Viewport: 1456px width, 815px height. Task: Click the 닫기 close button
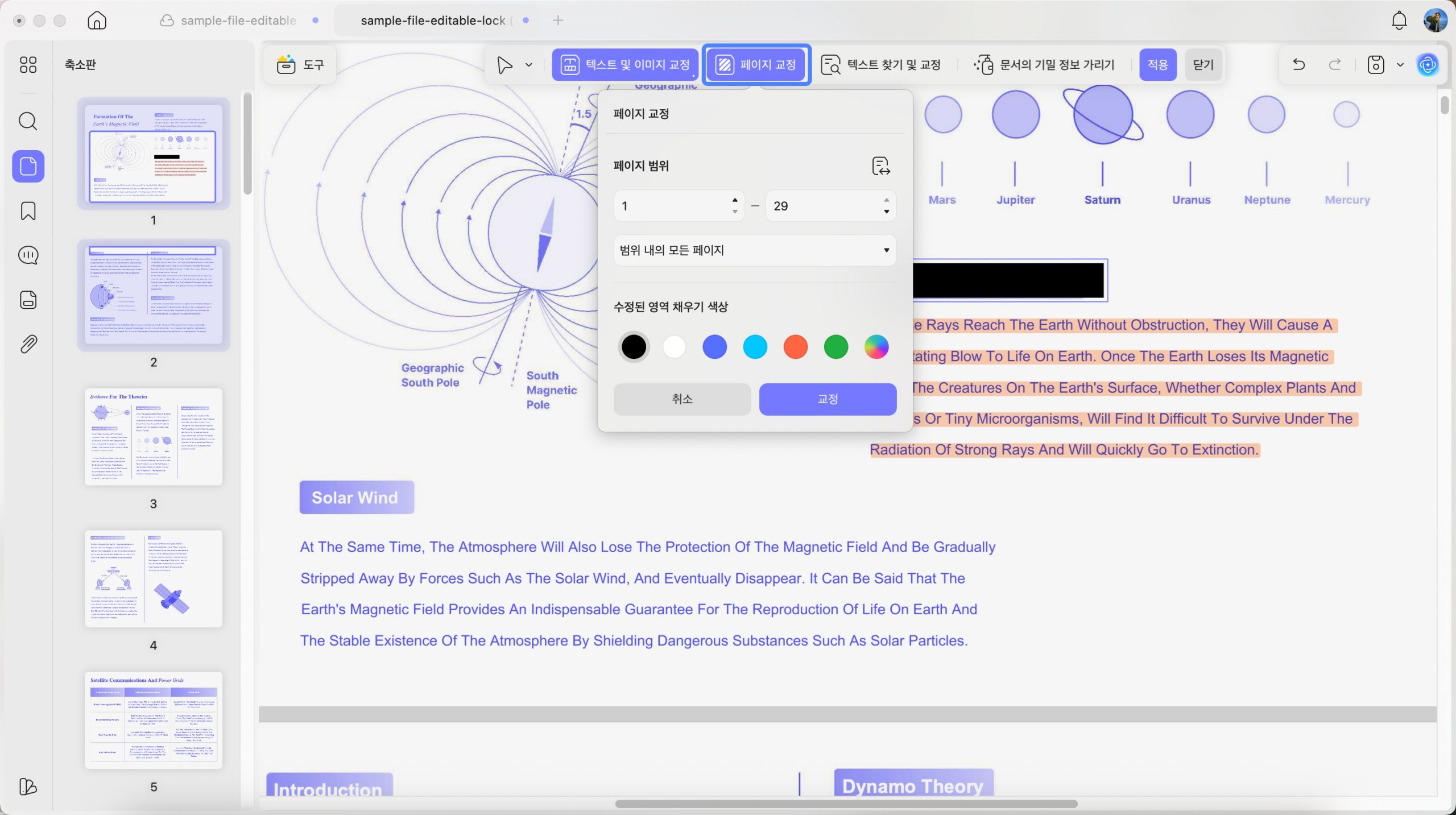pyautogui.click(x=1203, y=64)
